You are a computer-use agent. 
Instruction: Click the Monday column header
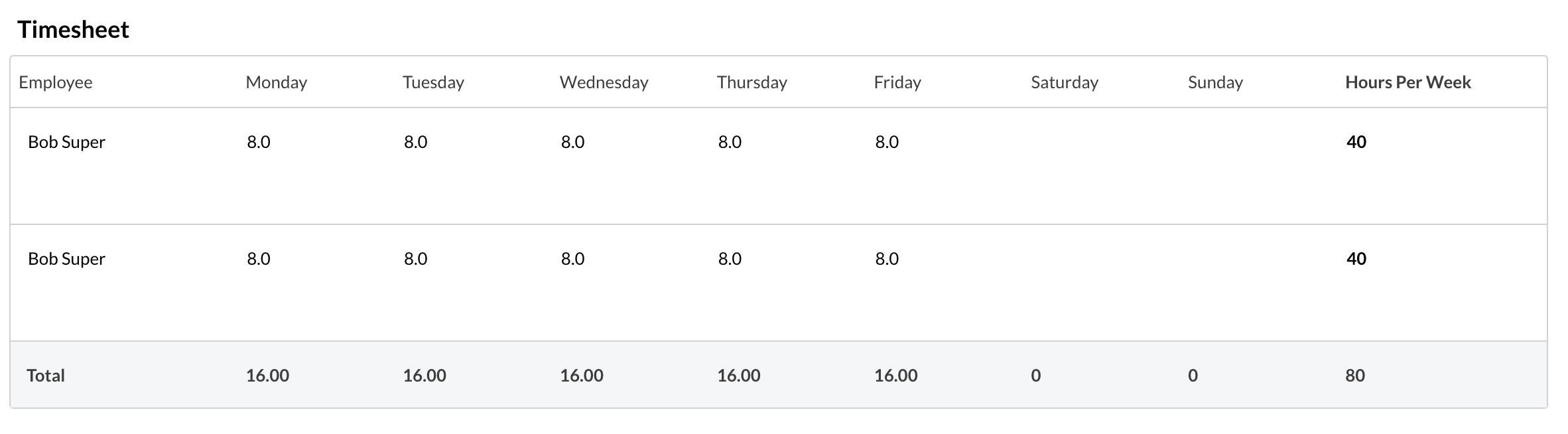point(276,82)
